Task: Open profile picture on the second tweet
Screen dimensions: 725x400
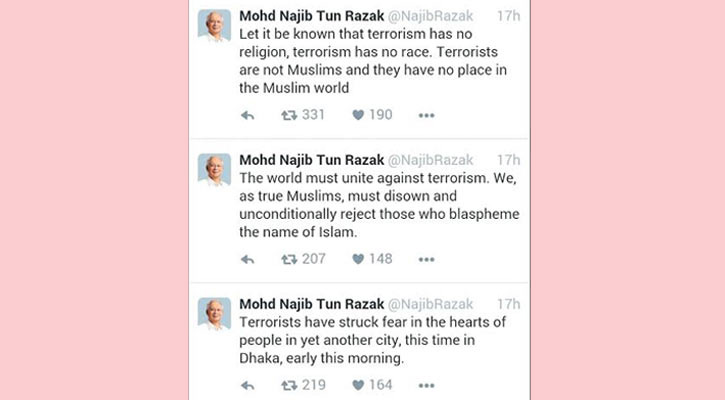Action: pyautogui.click(x=214, y=170)
